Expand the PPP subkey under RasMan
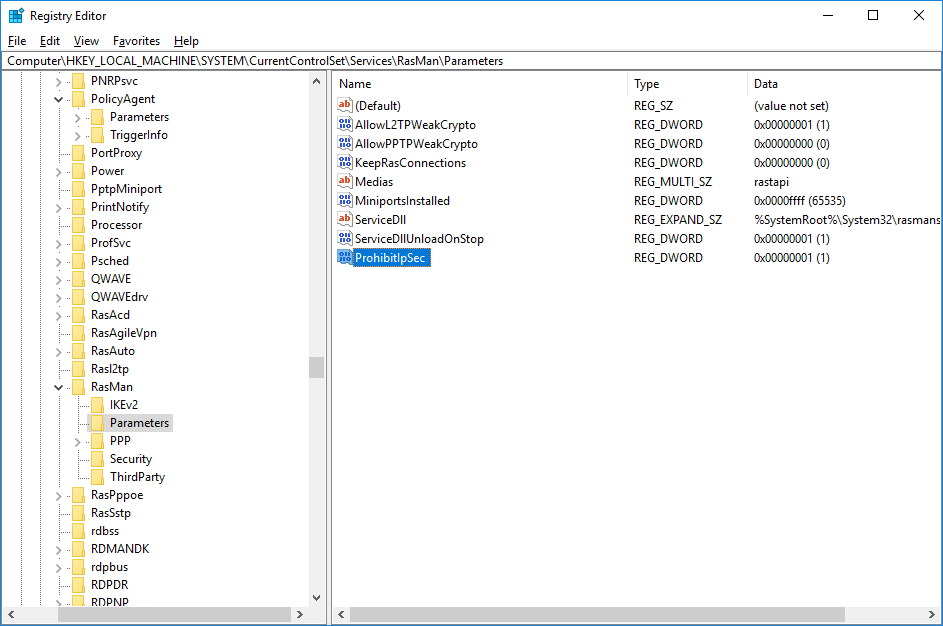This screenshot has width=943, height=626. coord(78,442)
